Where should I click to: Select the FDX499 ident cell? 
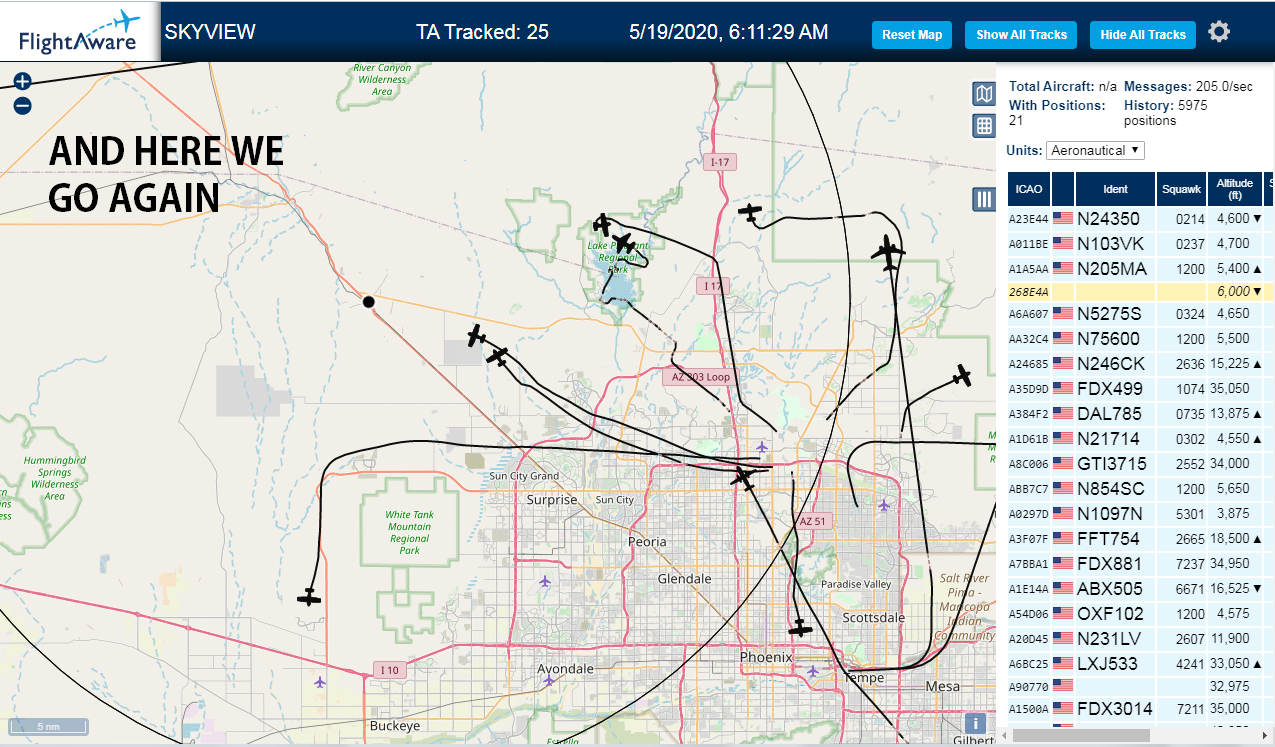(x=1115, y=388)
